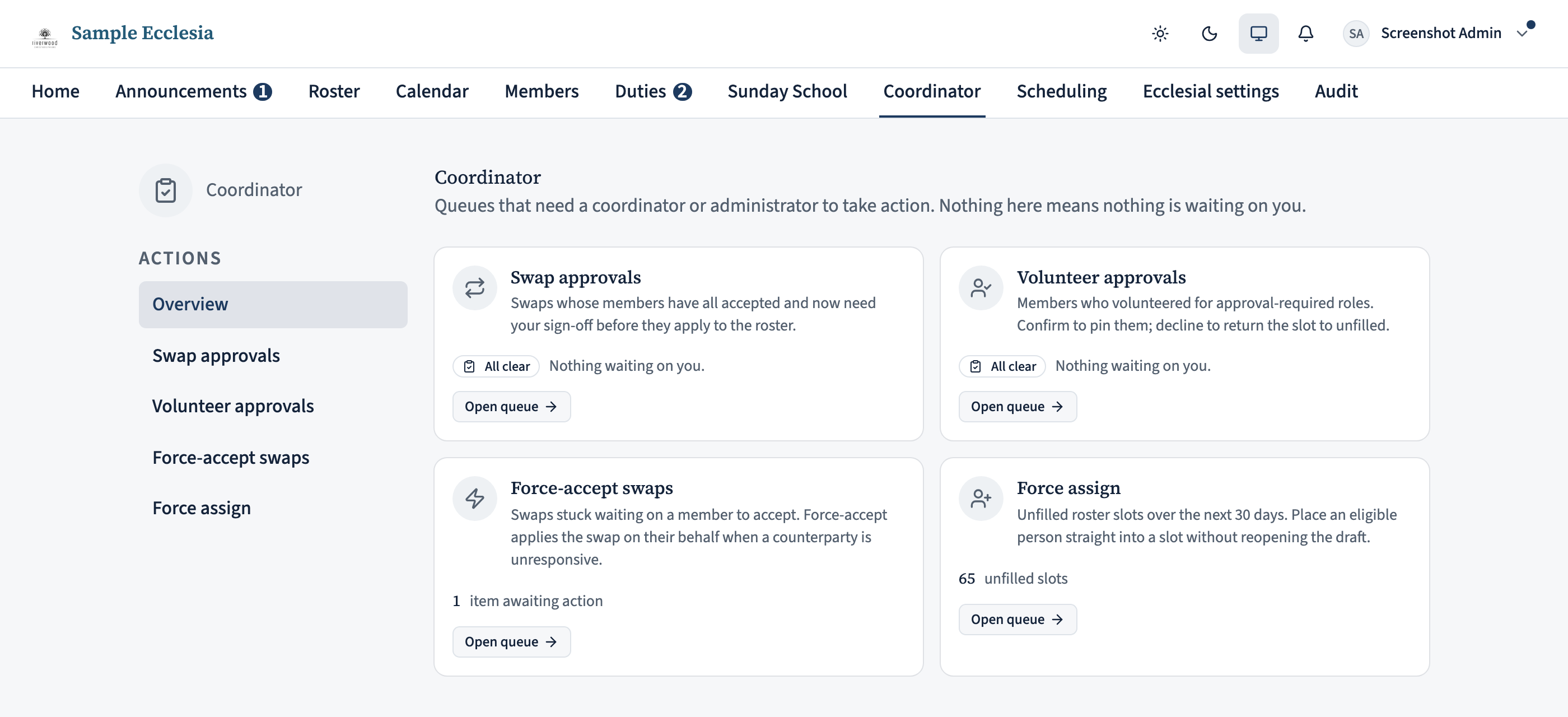Screen dimensions: 1568x717
Task: Open the Roster tab
Action: [x=334, y=91]
